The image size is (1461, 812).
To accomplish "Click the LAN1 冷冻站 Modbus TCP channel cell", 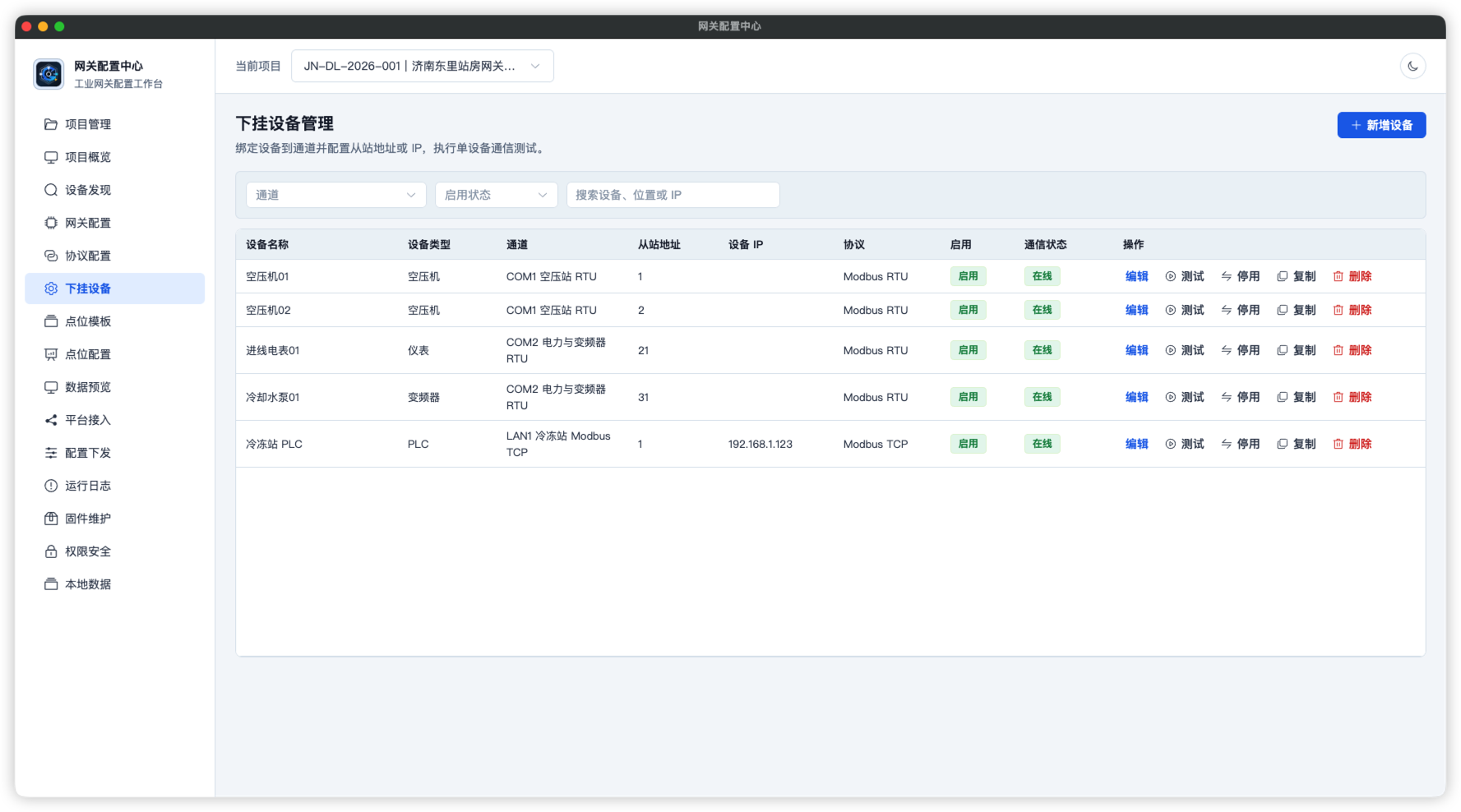I will (558, 444).
